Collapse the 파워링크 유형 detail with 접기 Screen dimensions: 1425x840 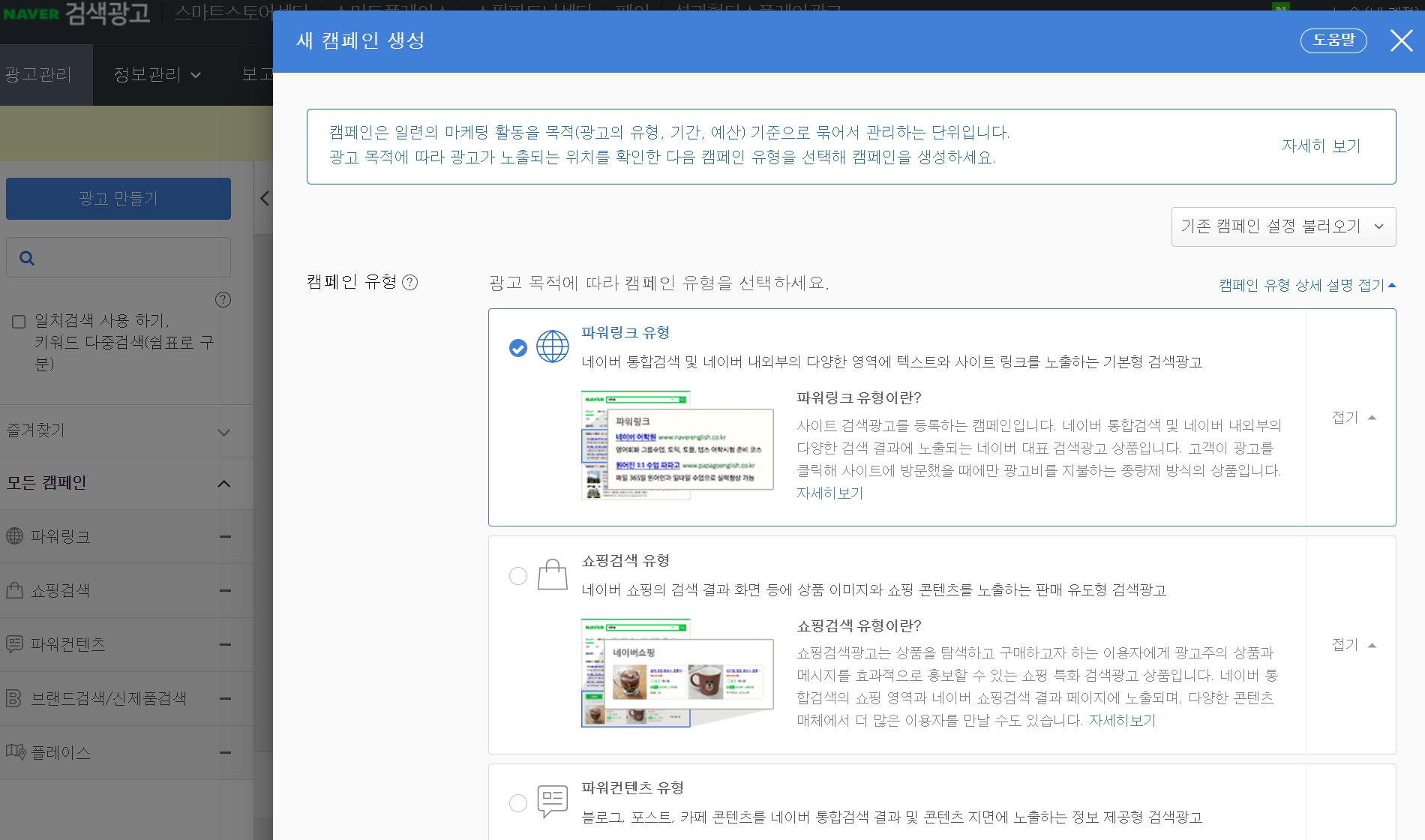(1354, 418)
